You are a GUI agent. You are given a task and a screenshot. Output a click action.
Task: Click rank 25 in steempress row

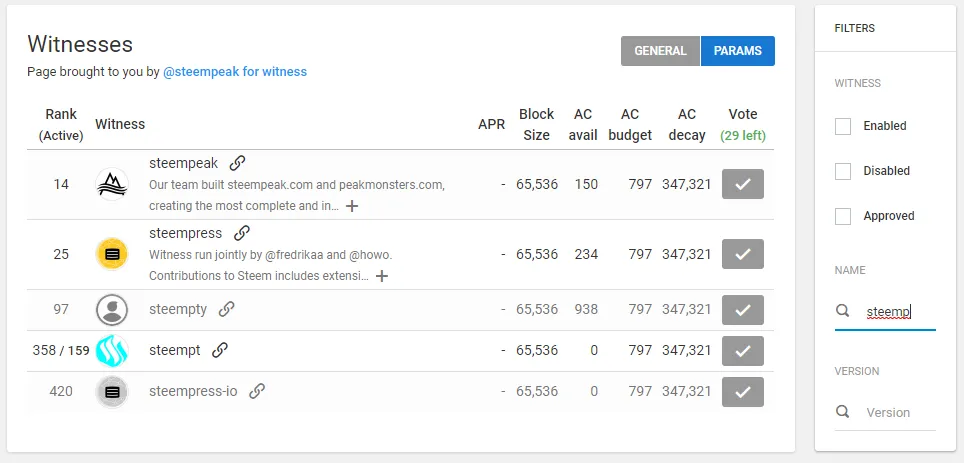pyautogui.click(x=61, y=254)
